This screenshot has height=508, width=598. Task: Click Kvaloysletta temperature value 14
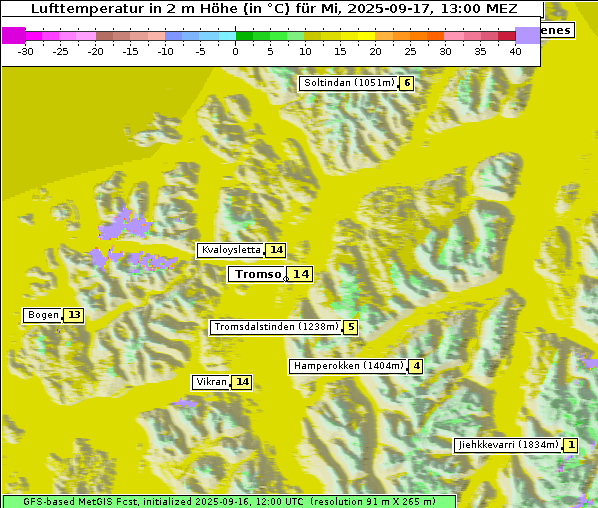[276, 250]
